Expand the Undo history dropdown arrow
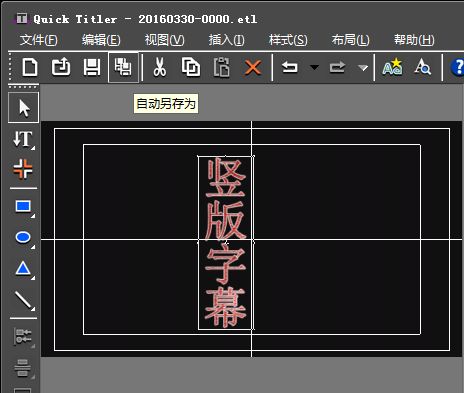The height and width of the screenshot is (393, 464). pos(314,67)
